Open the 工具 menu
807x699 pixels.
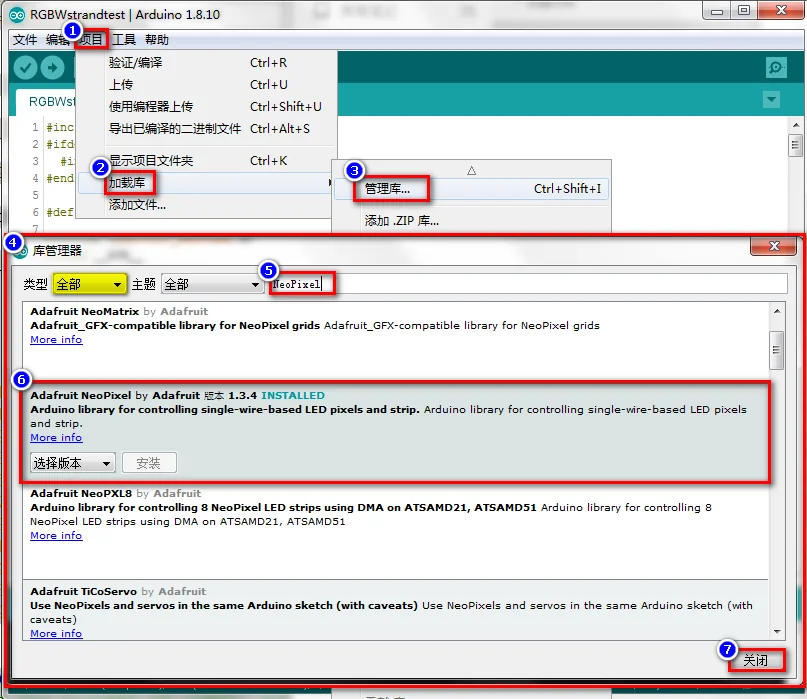tap(124, 40)
